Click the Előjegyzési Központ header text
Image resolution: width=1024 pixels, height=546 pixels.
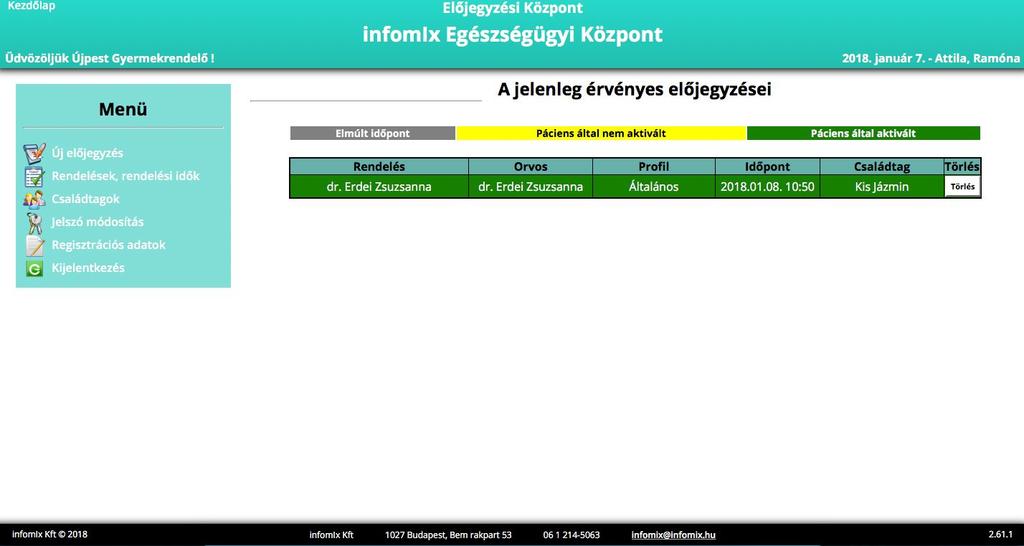(513, 8)
